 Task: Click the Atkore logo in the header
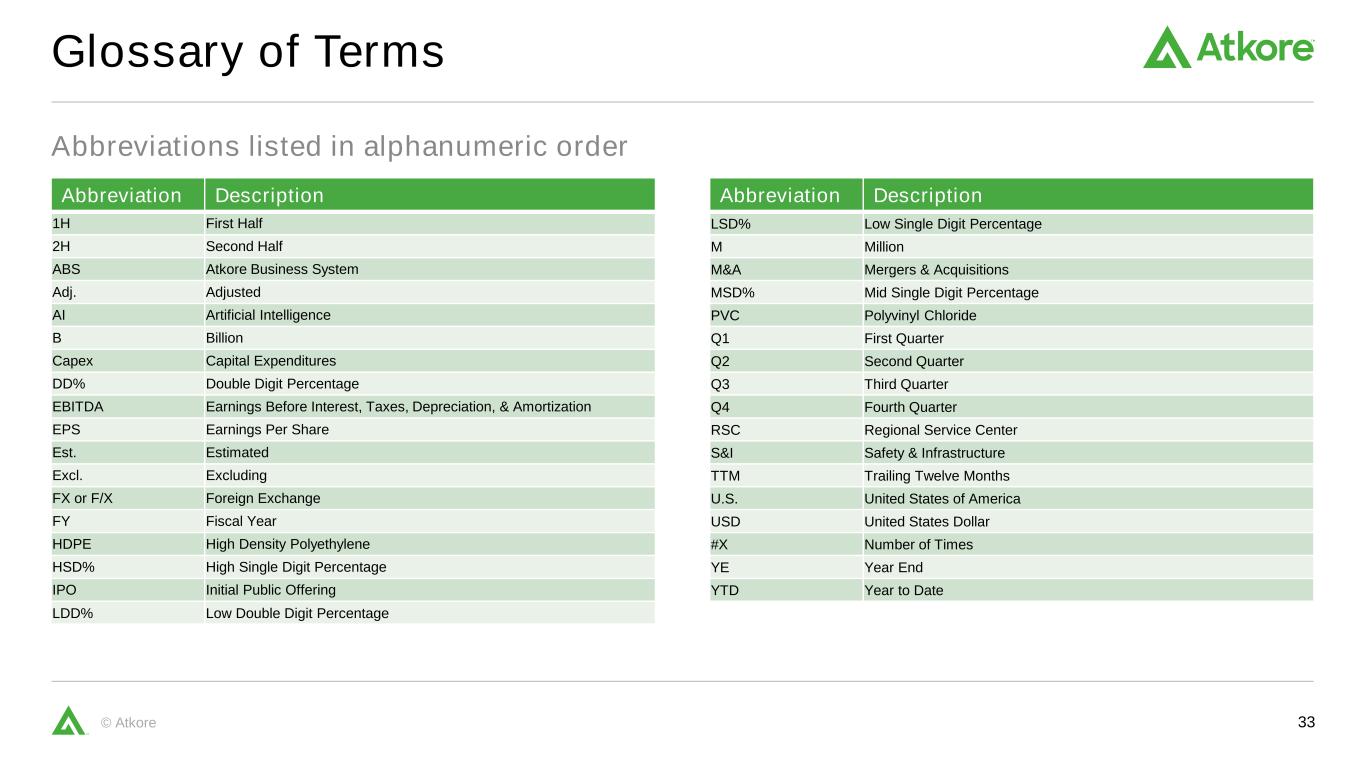1227,48
